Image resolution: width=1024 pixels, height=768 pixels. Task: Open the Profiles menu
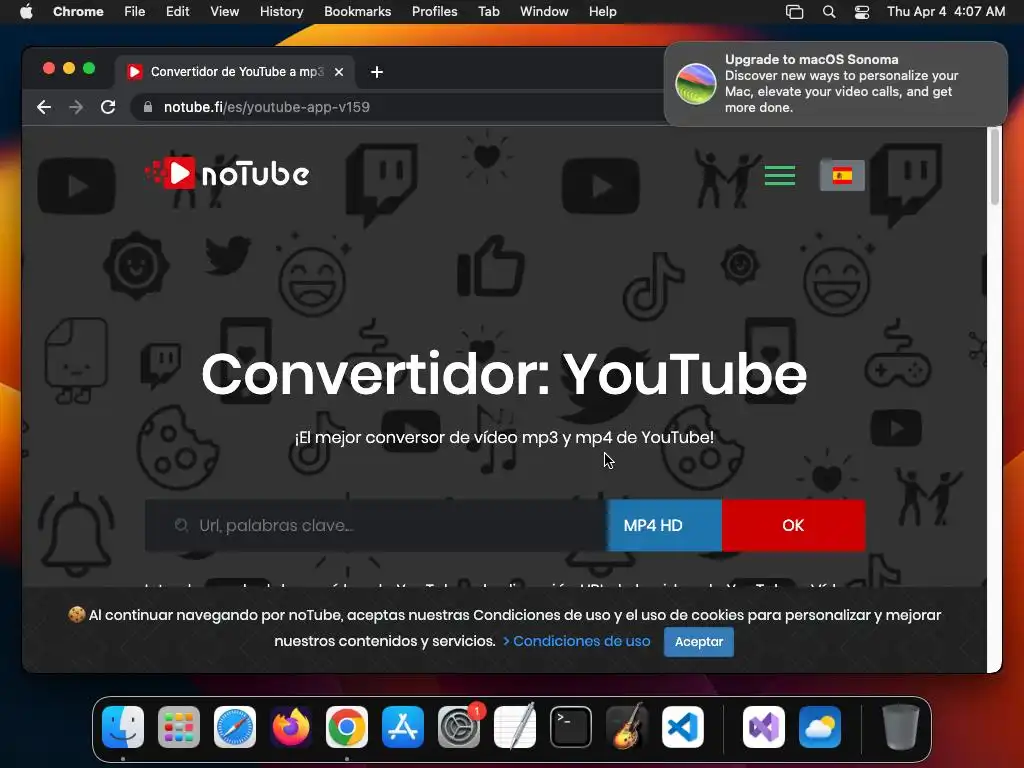click(434, 12)
